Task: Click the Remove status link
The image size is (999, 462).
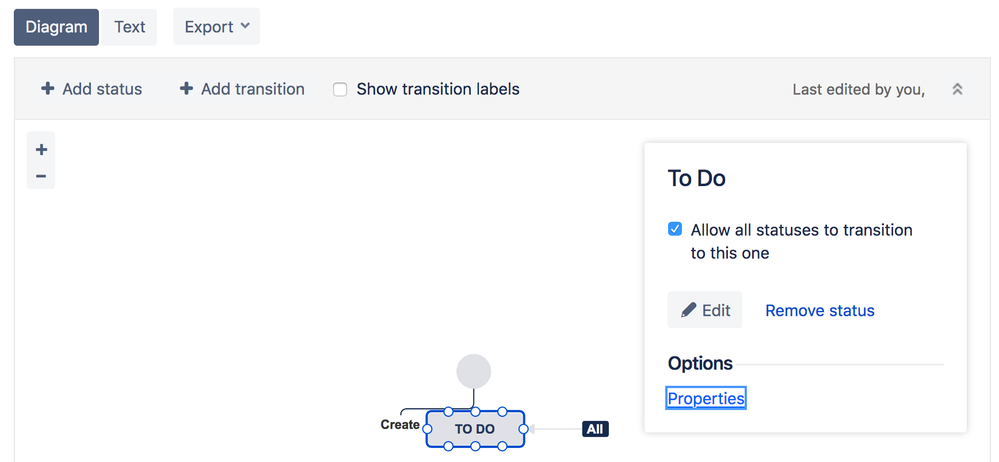Action: tap(819, 310)
